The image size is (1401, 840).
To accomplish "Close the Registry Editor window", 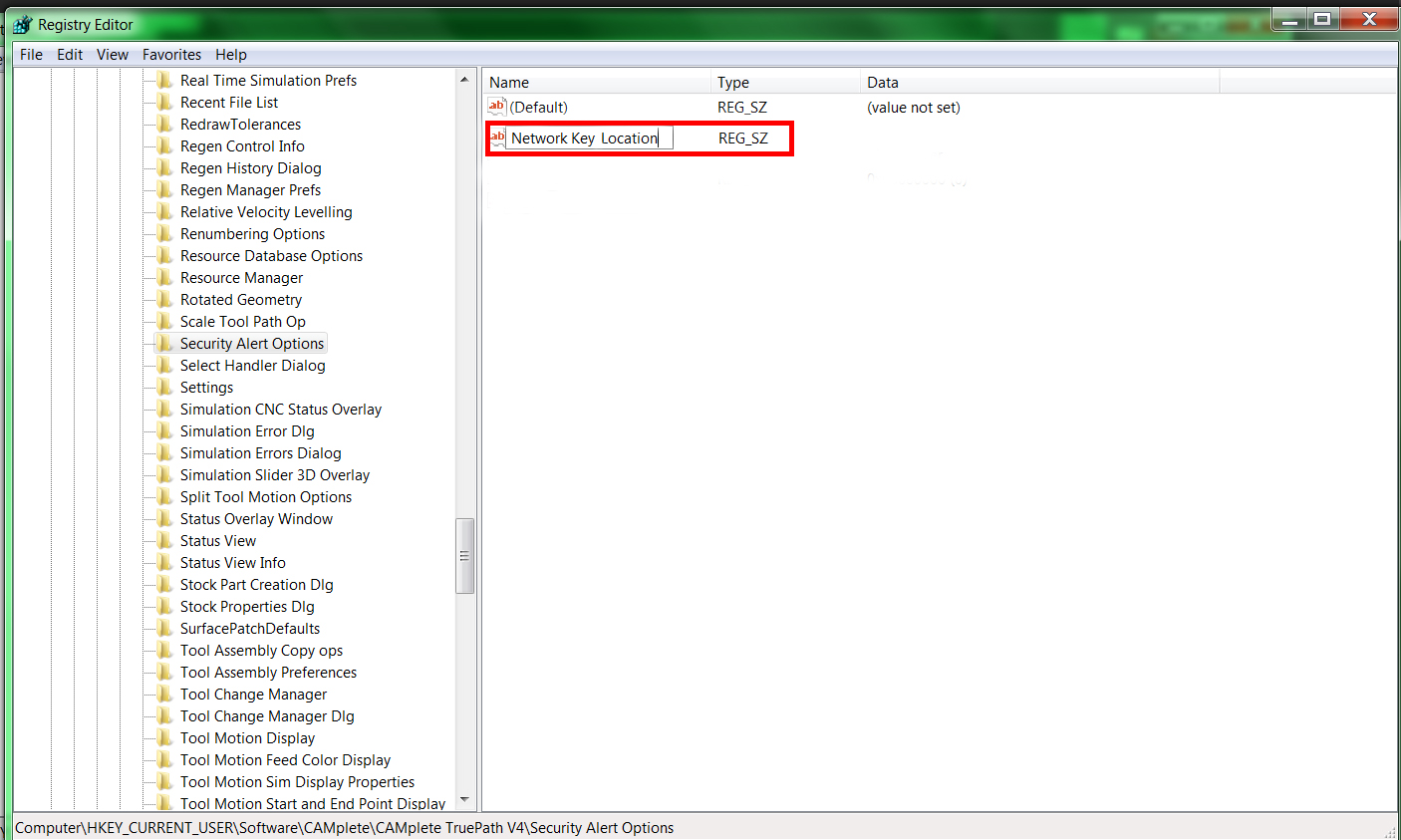I will [1368, 19].
